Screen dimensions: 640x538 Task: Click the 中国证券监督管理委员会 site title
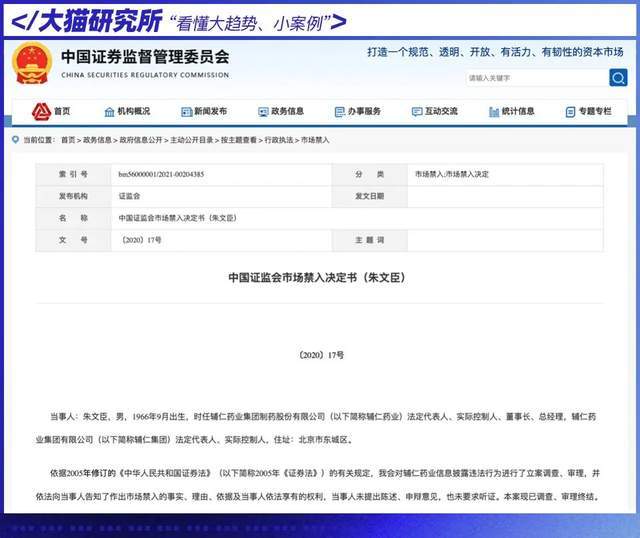click(145, 57)
